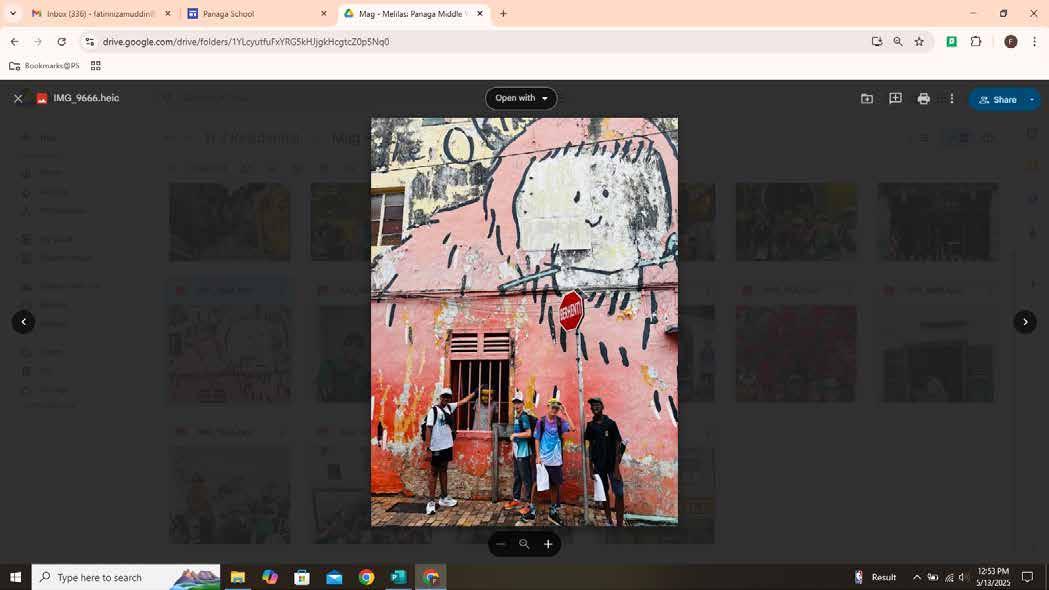The height and width of the screenshot is (590, 1049).
Task: Reload the current page
Action: click(x=62, y=41)
